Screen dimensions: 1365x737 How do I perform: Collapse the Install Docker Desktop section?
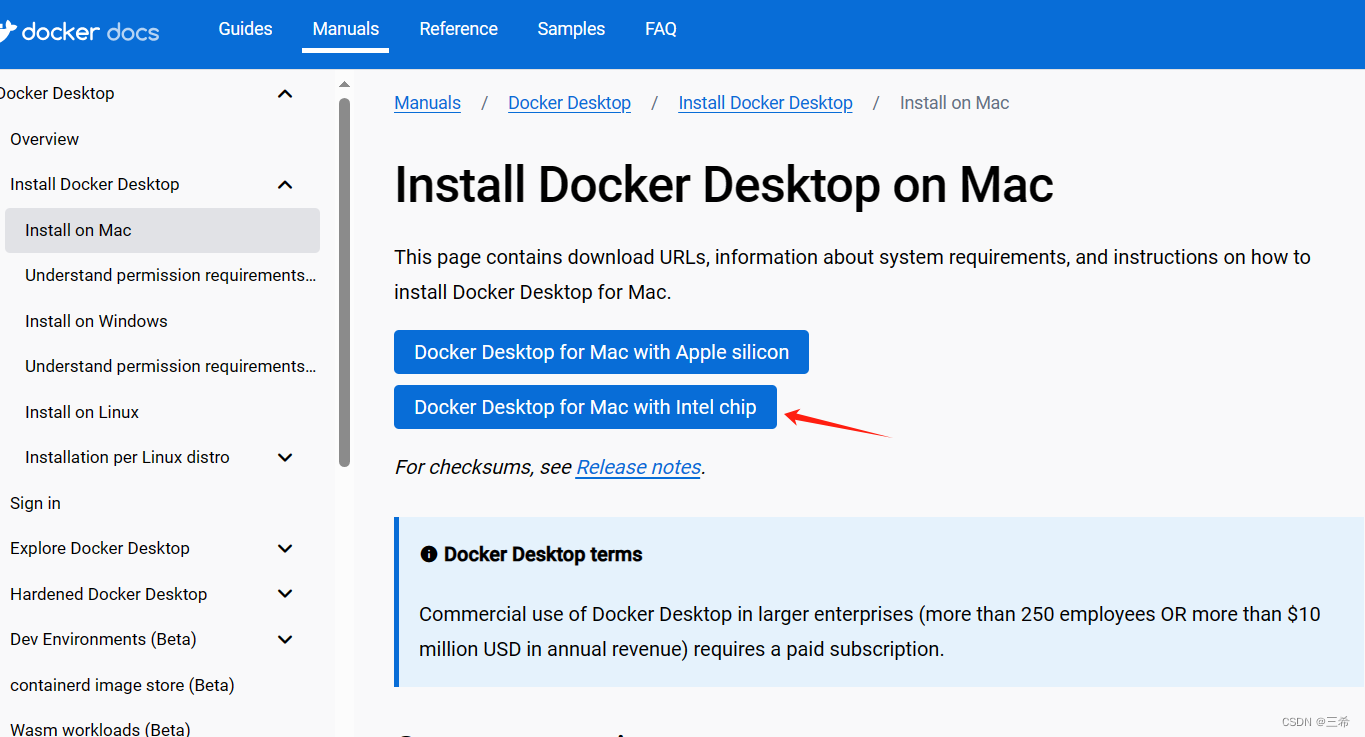click(285, 184)
